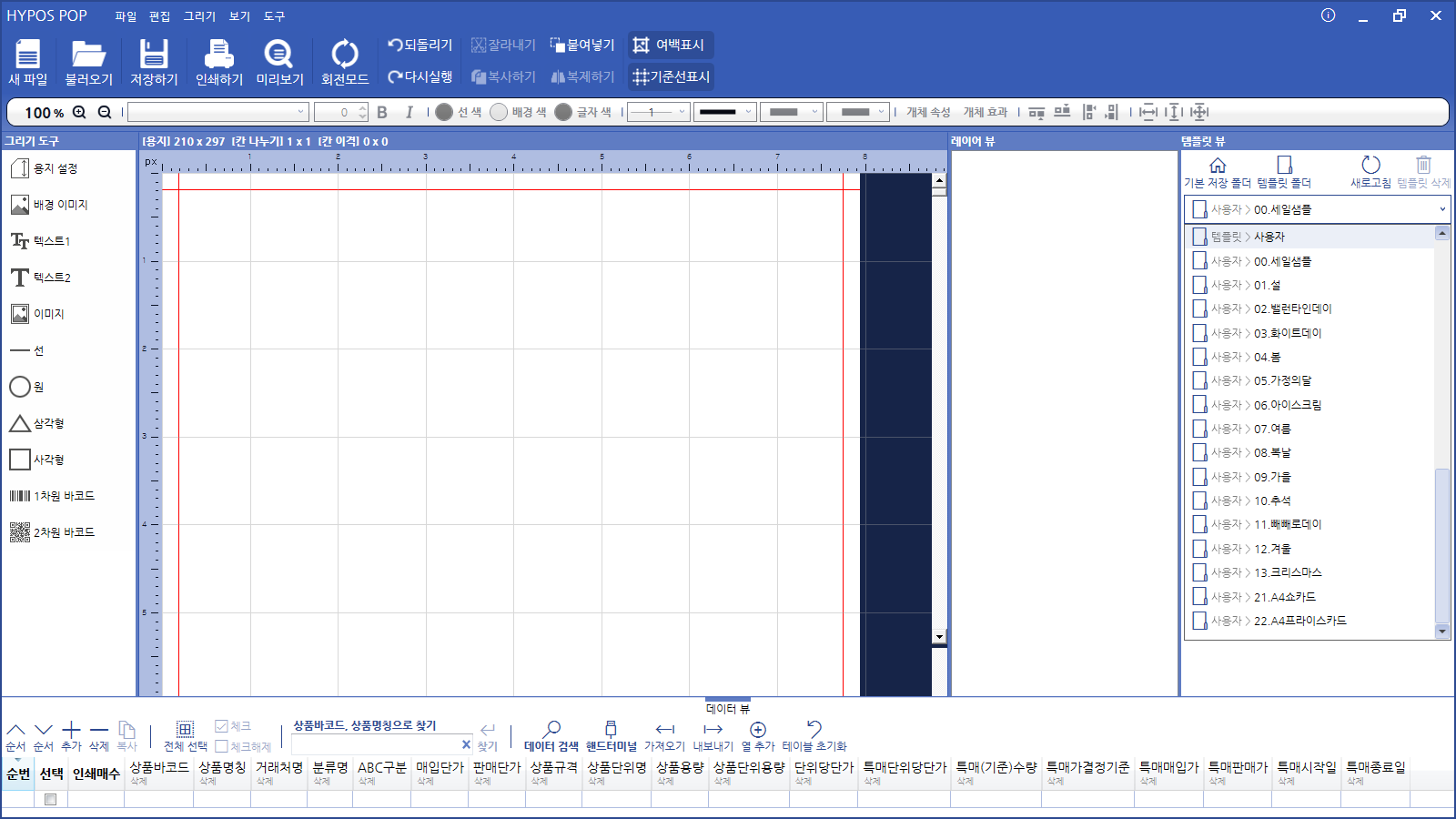This screenshot has height=819, width=1456.
Task: Click the info icon in title bar
Action: tap(1329, 15)
